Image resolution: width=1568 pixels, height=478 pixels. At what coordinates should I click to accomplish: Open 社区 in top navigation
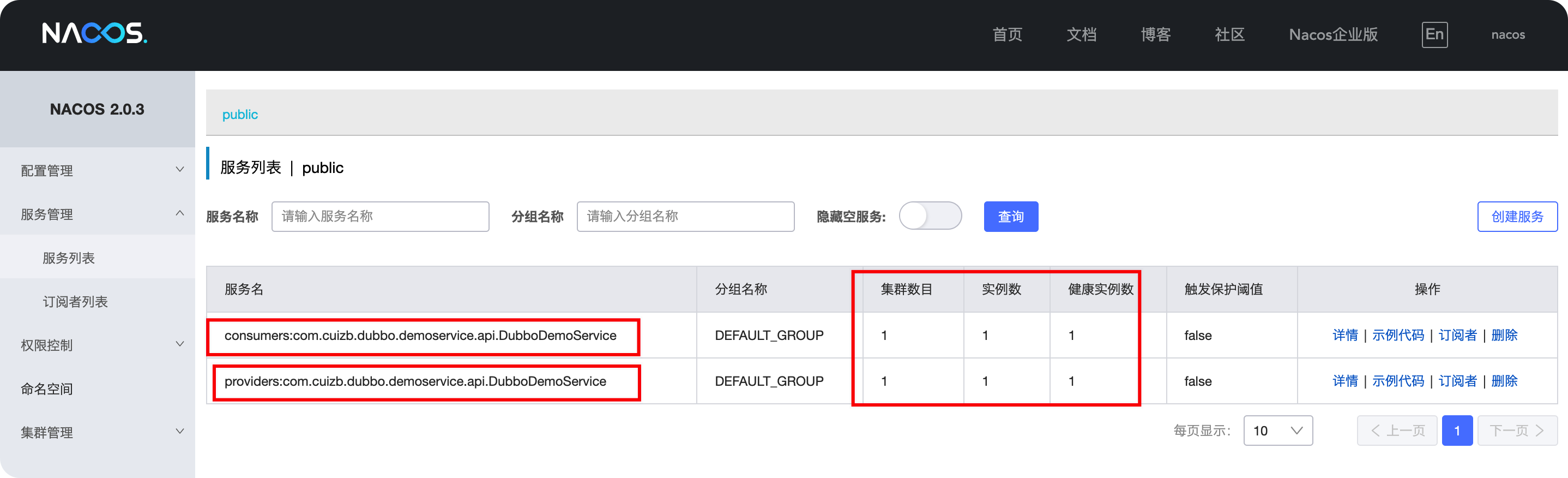[x=1229, y=35]
